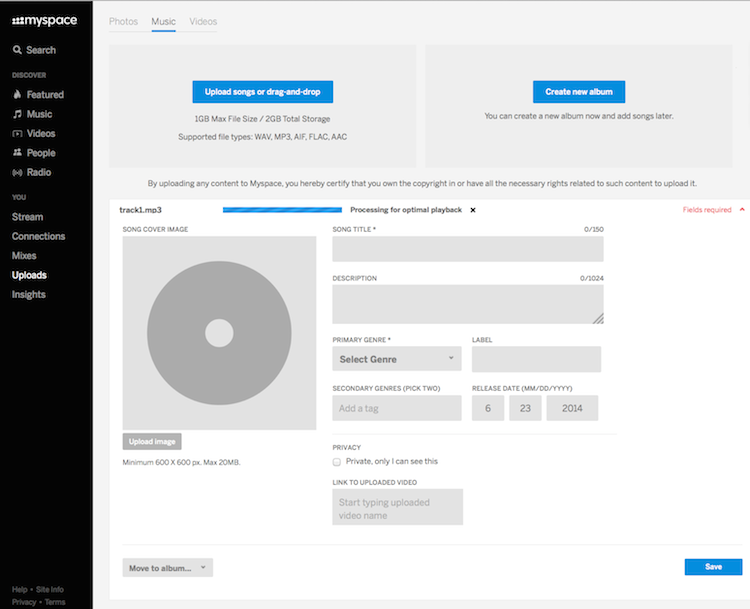The height and width of the screenshot is (609, 750).
Task: Switch to the Photos tab
Action: pyautogui.click(x=123, y=22)
